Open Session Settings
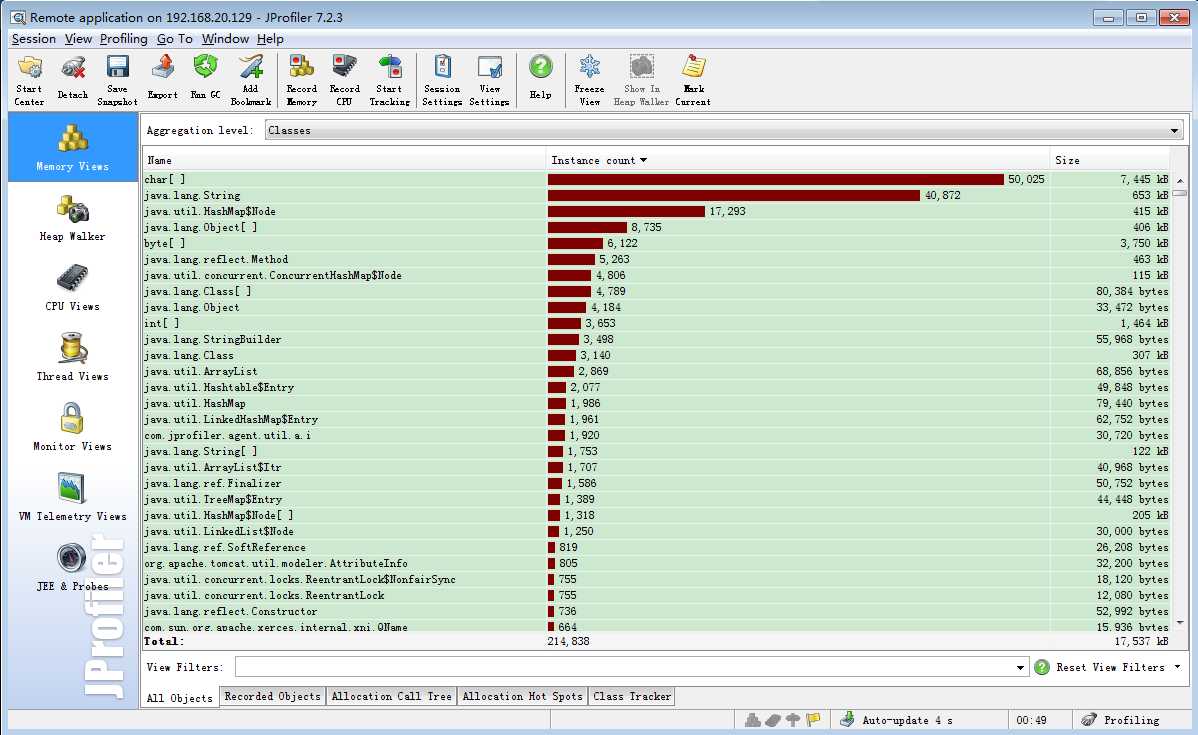1198x735 pixels. click(x=442, y=80)
